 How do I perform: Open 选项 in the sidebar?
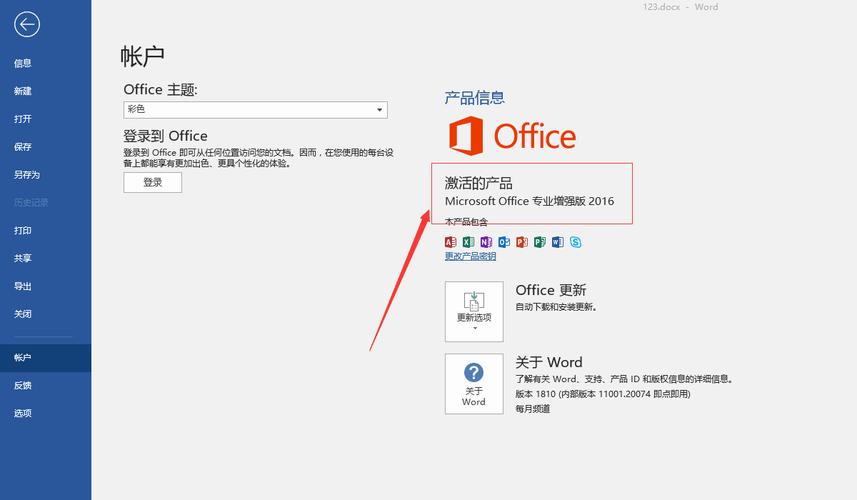pyautogui.click(x=23, y=414)
